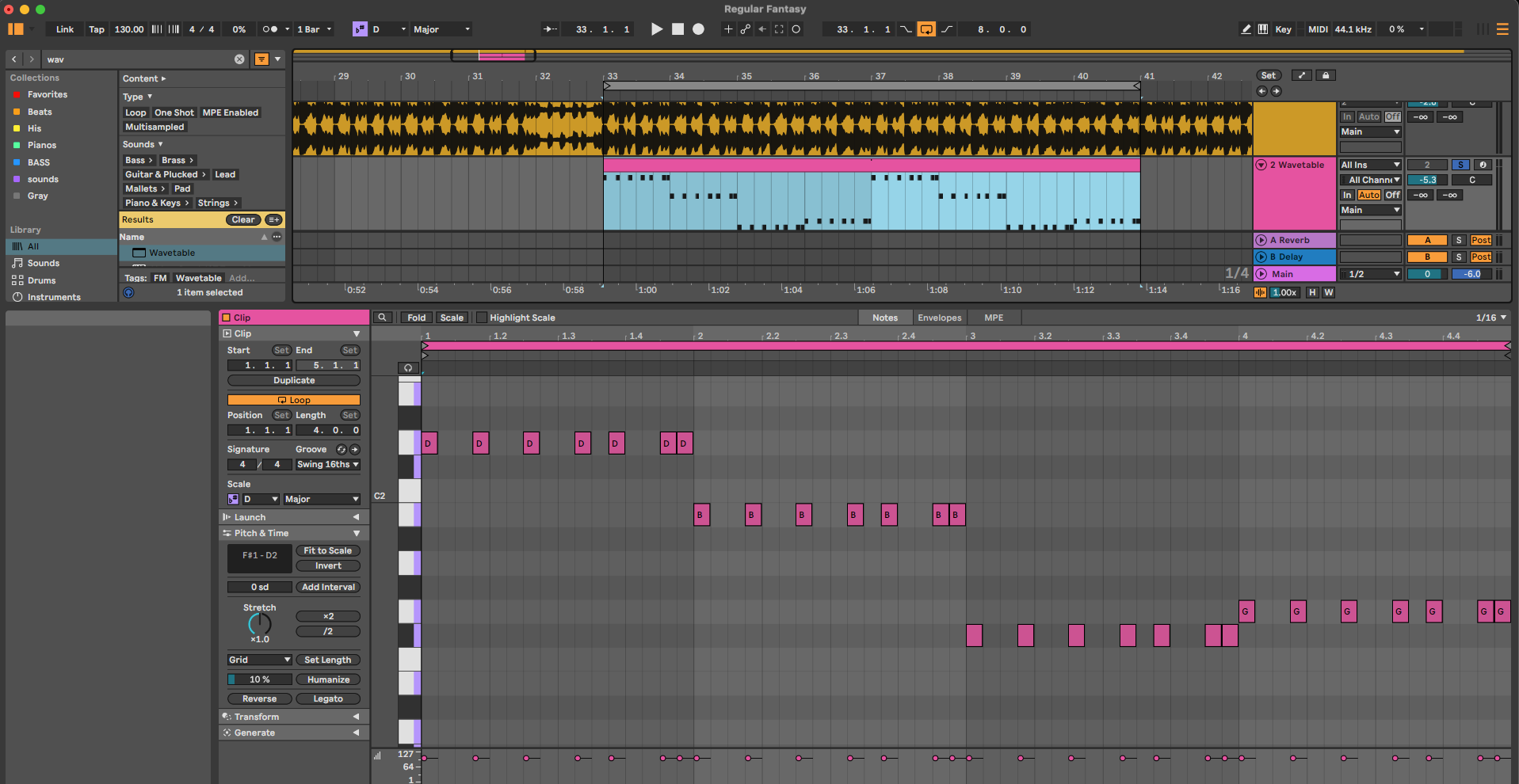Viewport: 1519px width, 784px height.
Task: Open the 1/16 grid dropdown
Action: [1490, 318]
